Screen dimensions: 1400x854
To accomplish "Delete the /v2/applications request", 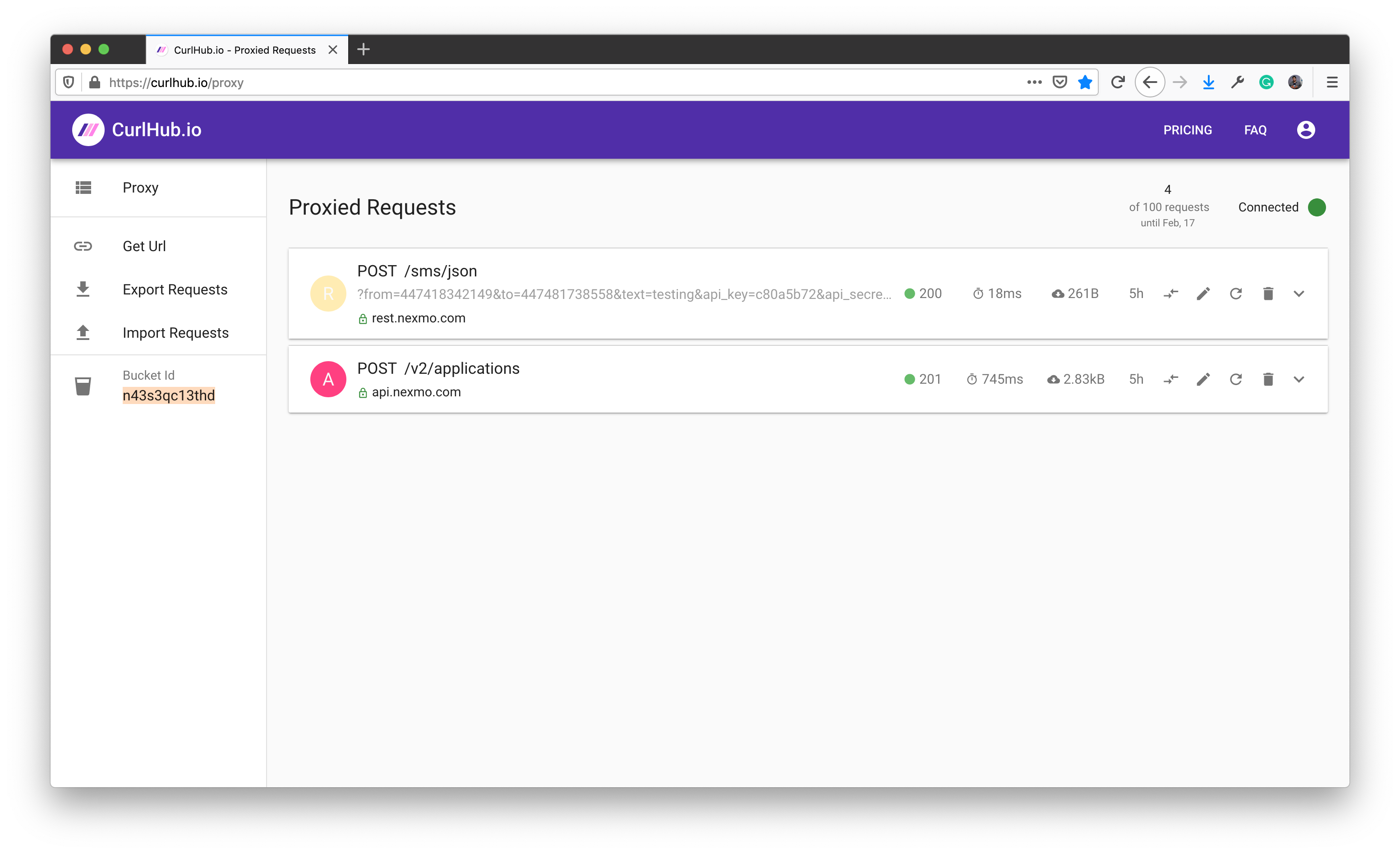I will point(1268,379).
